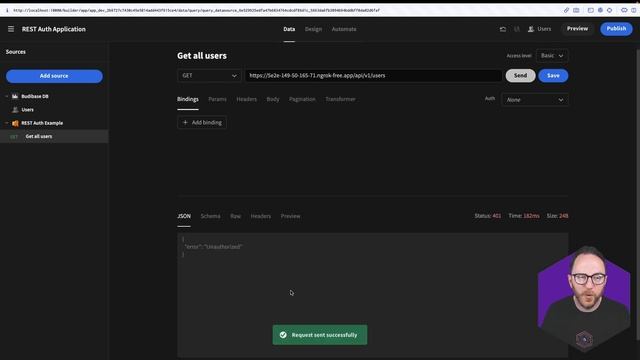The width and height of the screenshot is (640, 360).
Task: Select the response Headers tab
Action: 261,216
